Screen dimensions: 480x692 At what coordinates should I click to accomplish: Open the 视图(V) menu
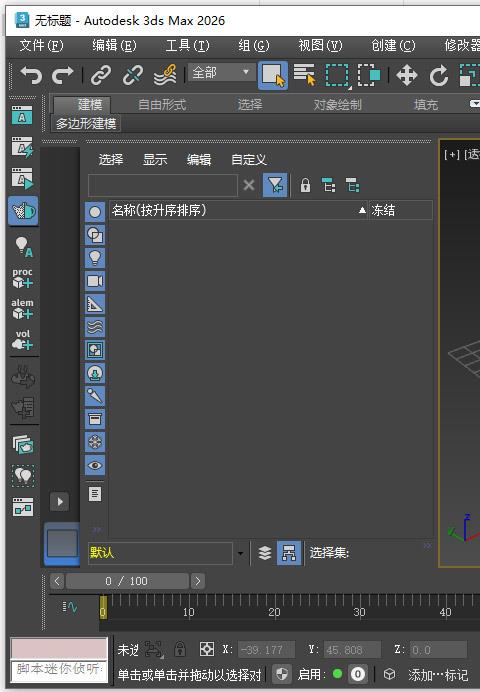(320, 45)
